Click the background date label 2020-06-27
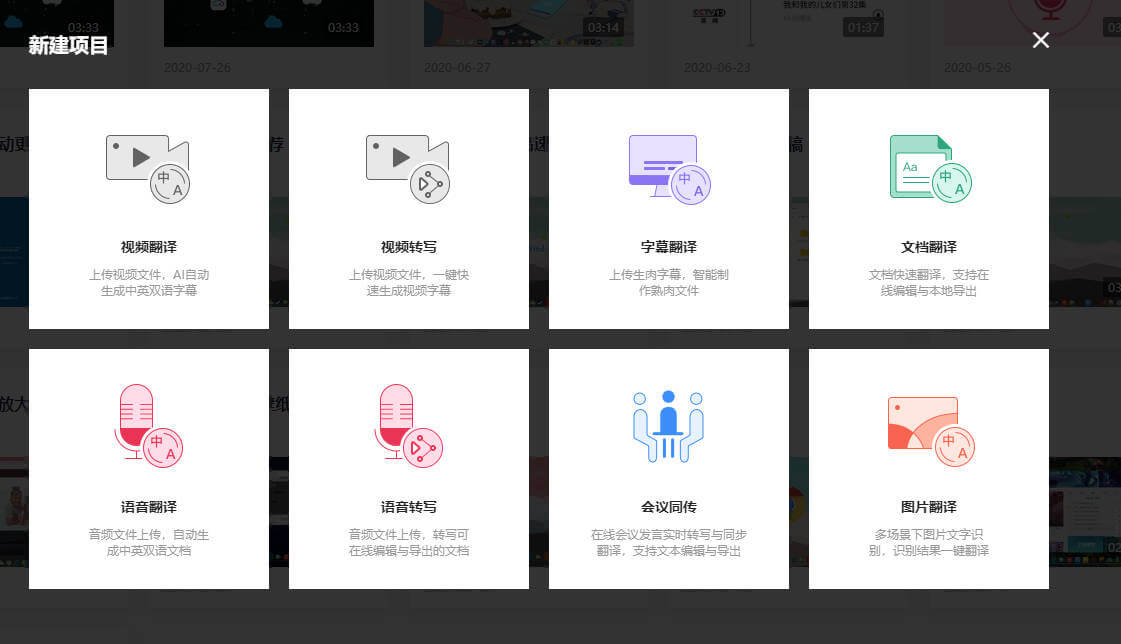1121x644 pixels. (458, 68)
